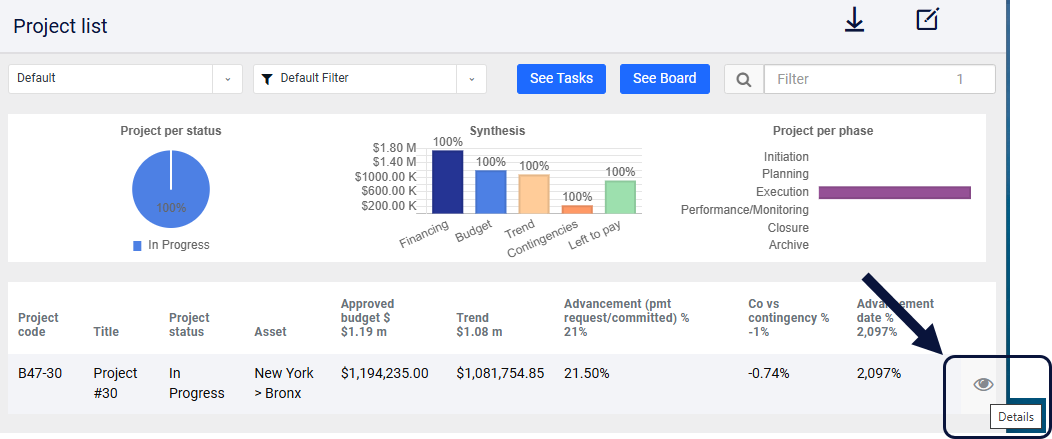Open the edit pencil icon
The width and height of the screenshot is (1052, 439).
click(x=928, y=19)
